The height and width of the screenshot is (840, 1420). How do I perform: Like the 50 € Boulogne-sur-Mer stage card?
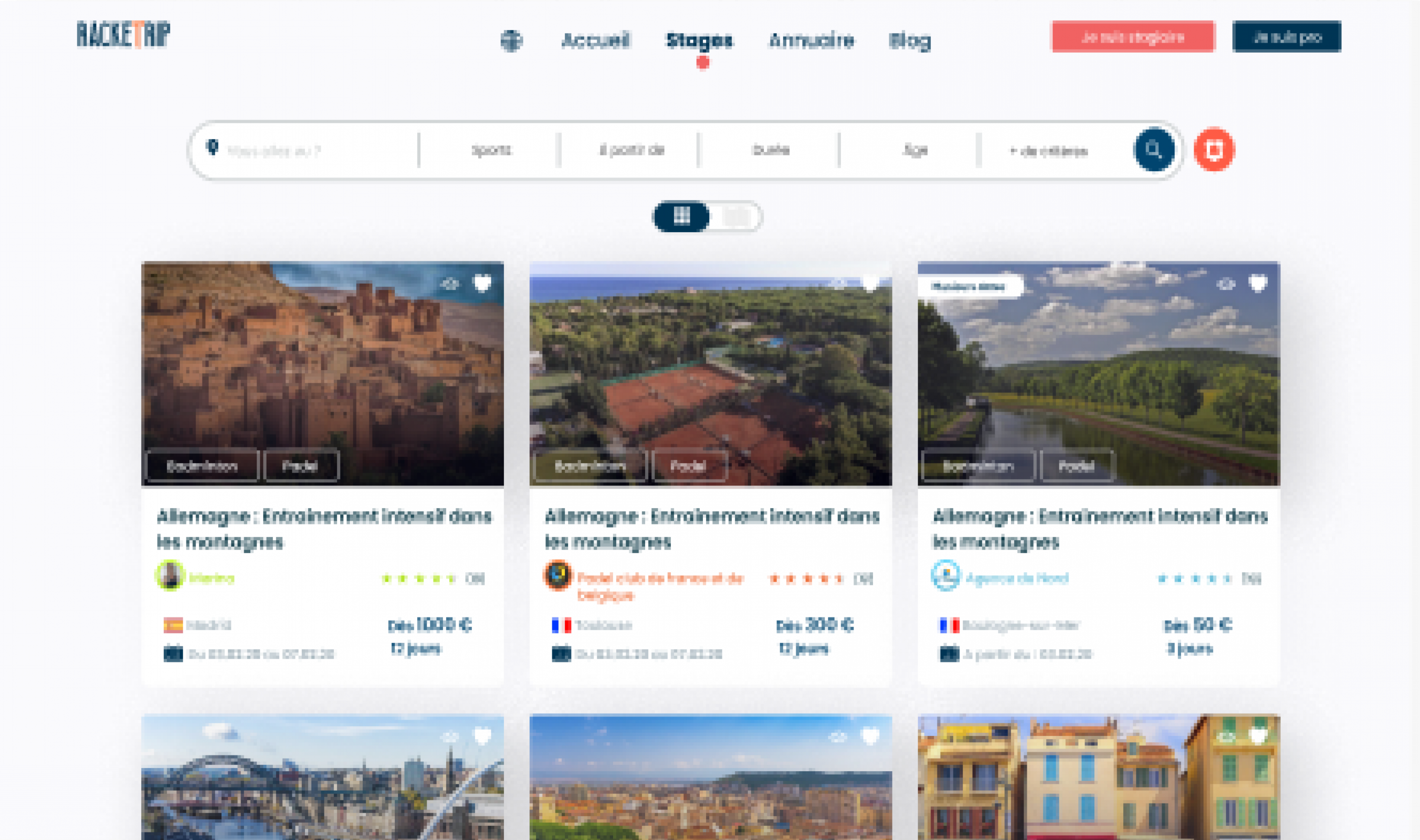1258,283
